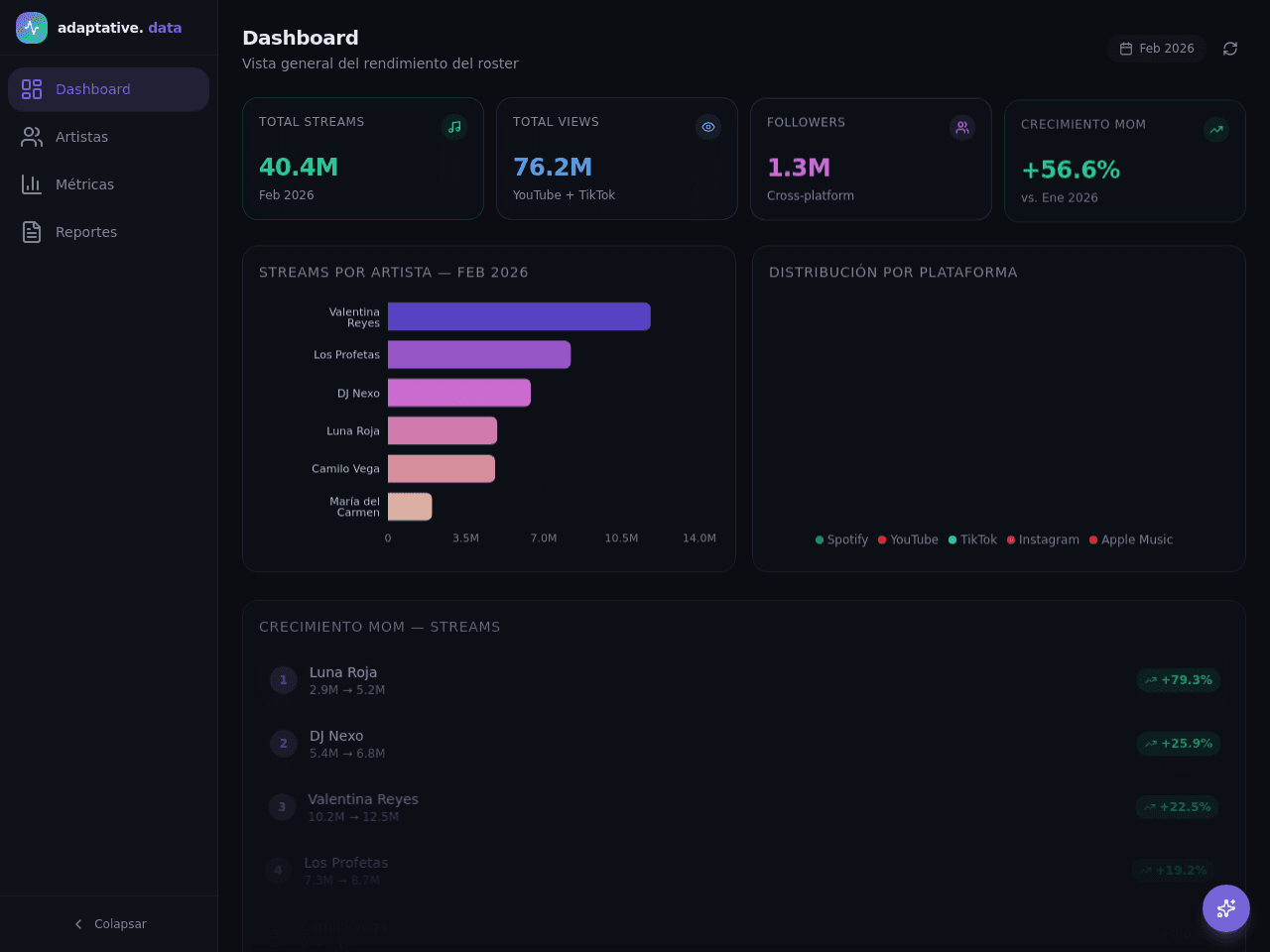This screenshot has width=1270, height=952.
Task: Toggle YouTube in the platform legend
Action: (x=908, y=540)
